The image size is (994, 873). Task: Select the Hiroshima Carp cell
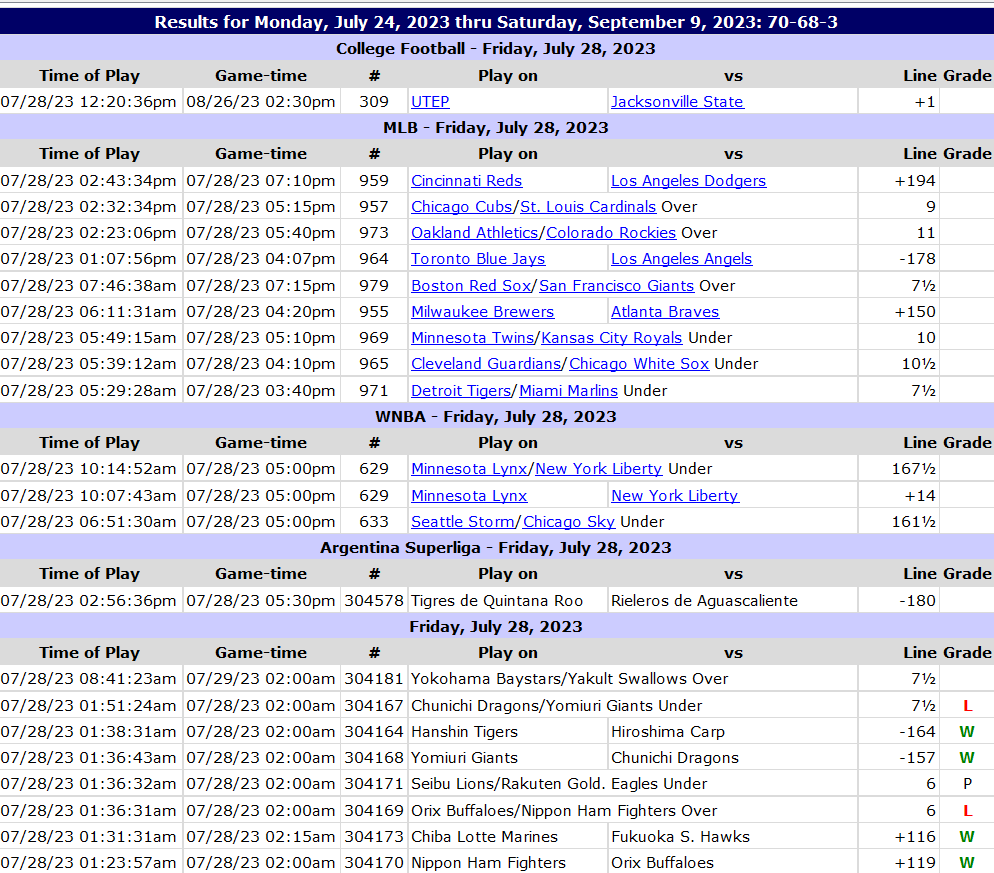pyautogui.click(x=733, y=732)
